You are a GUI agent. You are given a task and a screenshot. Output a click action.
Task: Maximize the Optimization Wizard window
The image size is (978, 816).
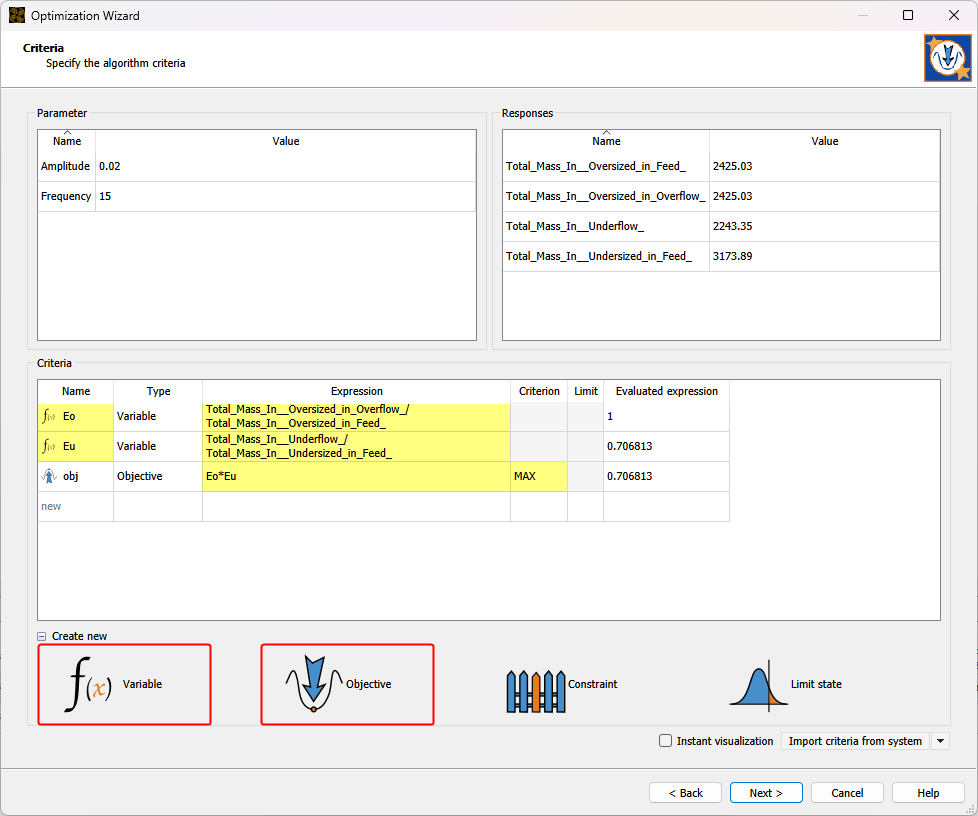(x=908, y=15)
